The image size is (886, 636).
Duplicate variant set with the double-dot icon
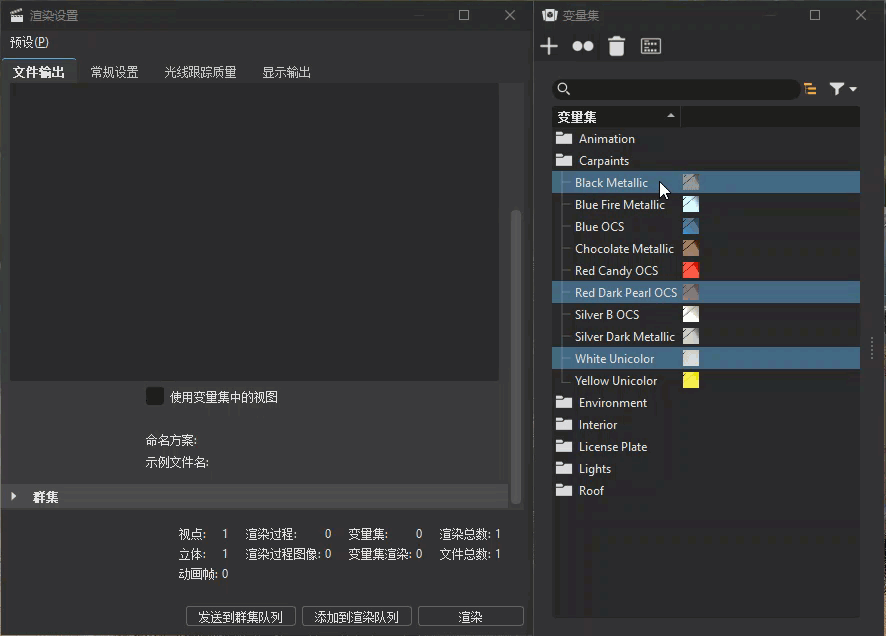(582, 45)
